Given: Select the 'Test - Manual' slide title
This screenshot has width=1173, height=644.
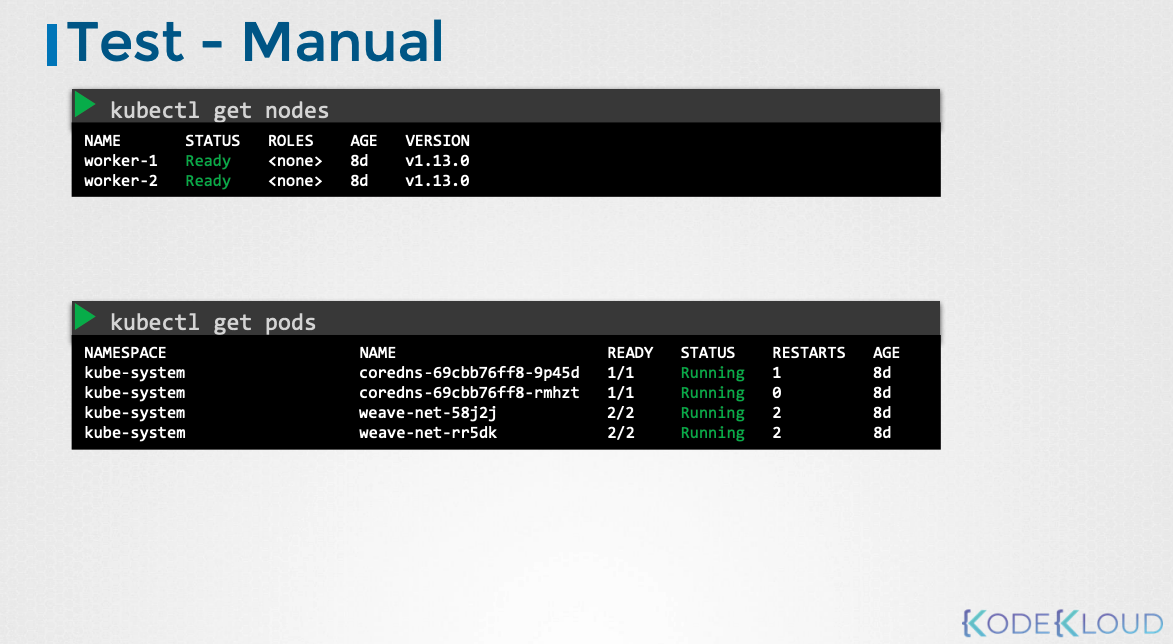Looking at the screenshot, I should tap(255, 42).
